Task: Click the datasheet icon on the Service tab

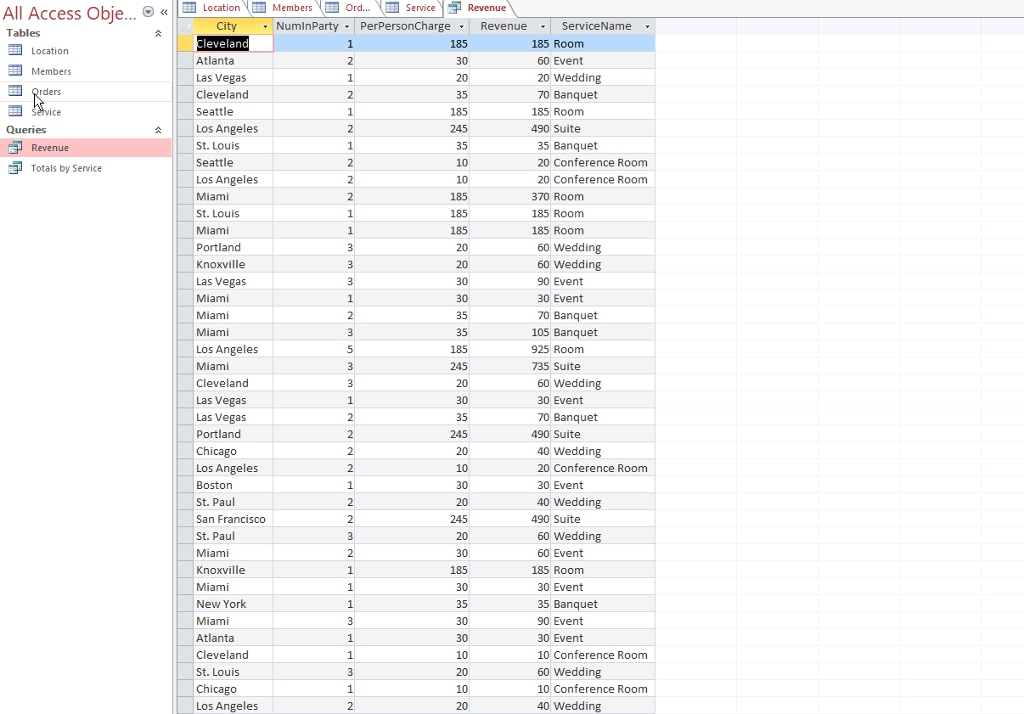Action: tap(394, 7)
